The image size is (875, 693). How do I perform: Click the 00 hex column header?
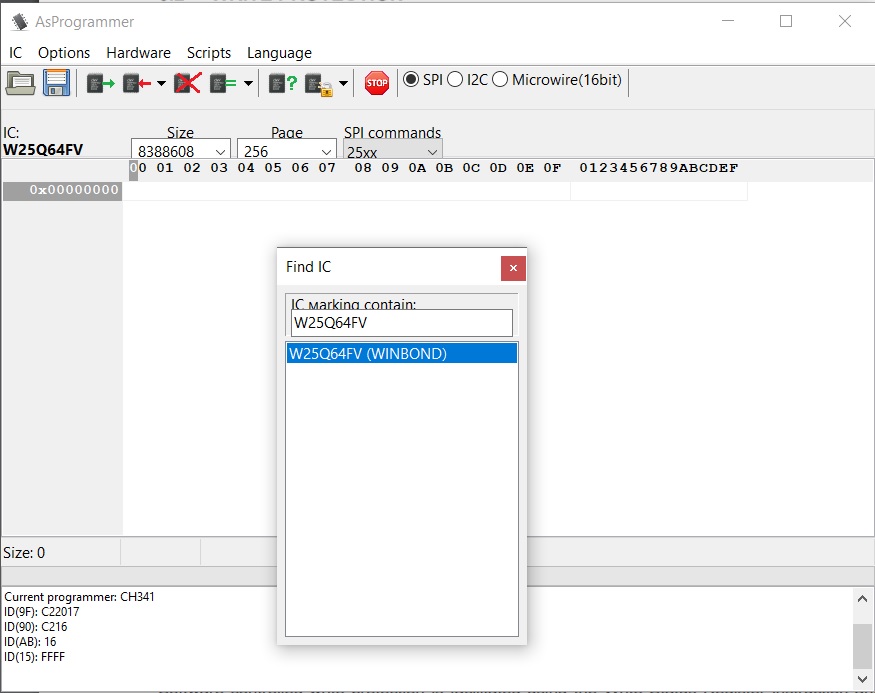pyautogui.click(x=138, y=168)
